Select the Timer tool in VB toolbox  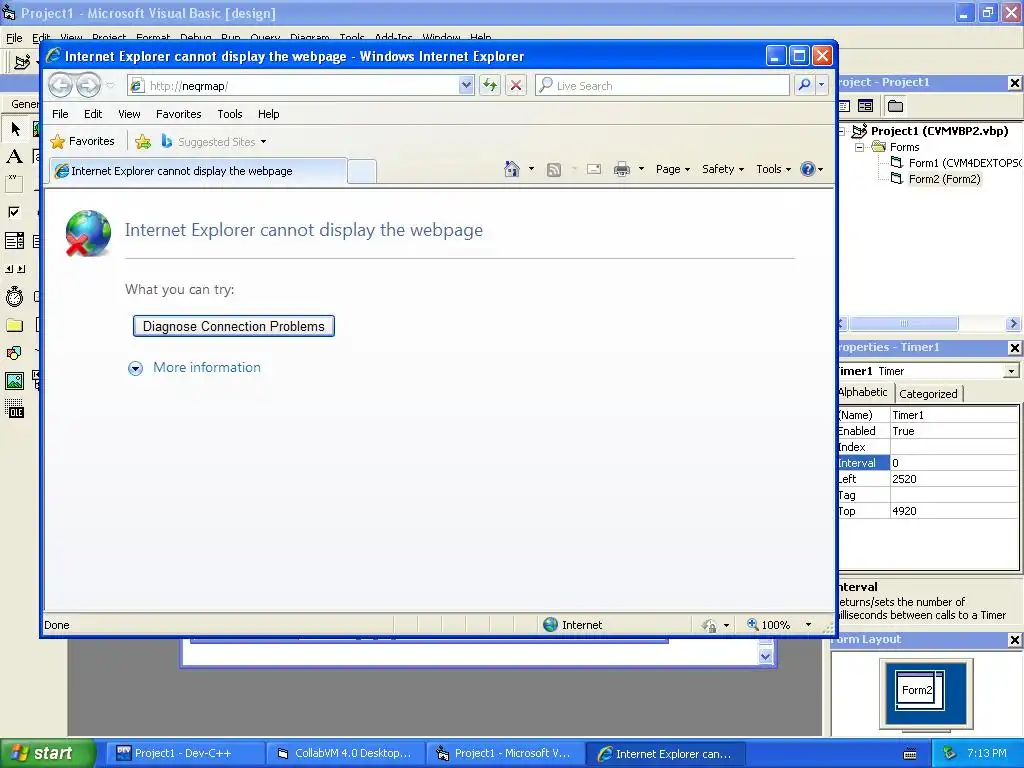pos(14,297)
